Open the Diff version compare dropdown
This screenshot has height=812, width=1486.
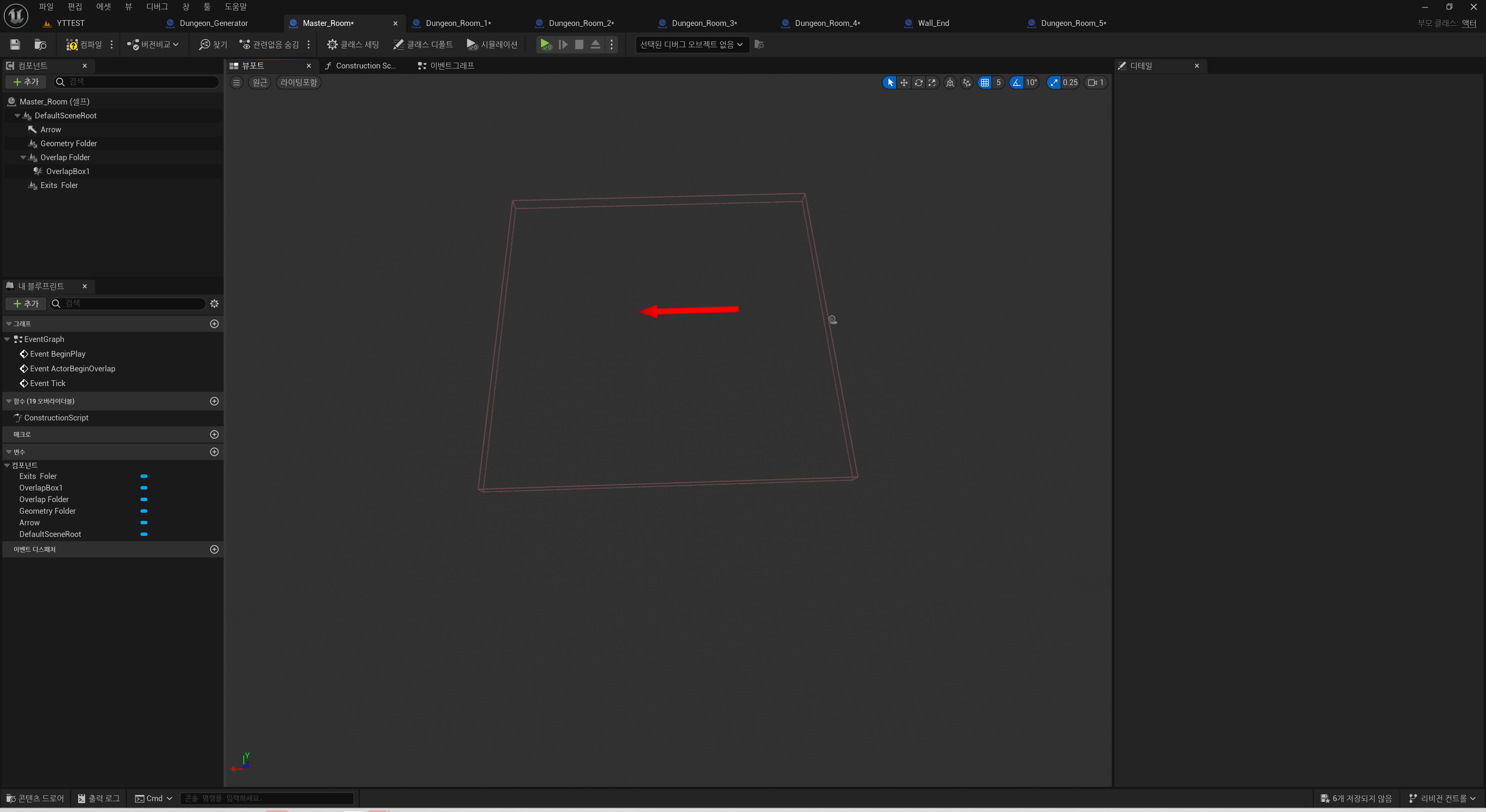(x=153, y=44)
